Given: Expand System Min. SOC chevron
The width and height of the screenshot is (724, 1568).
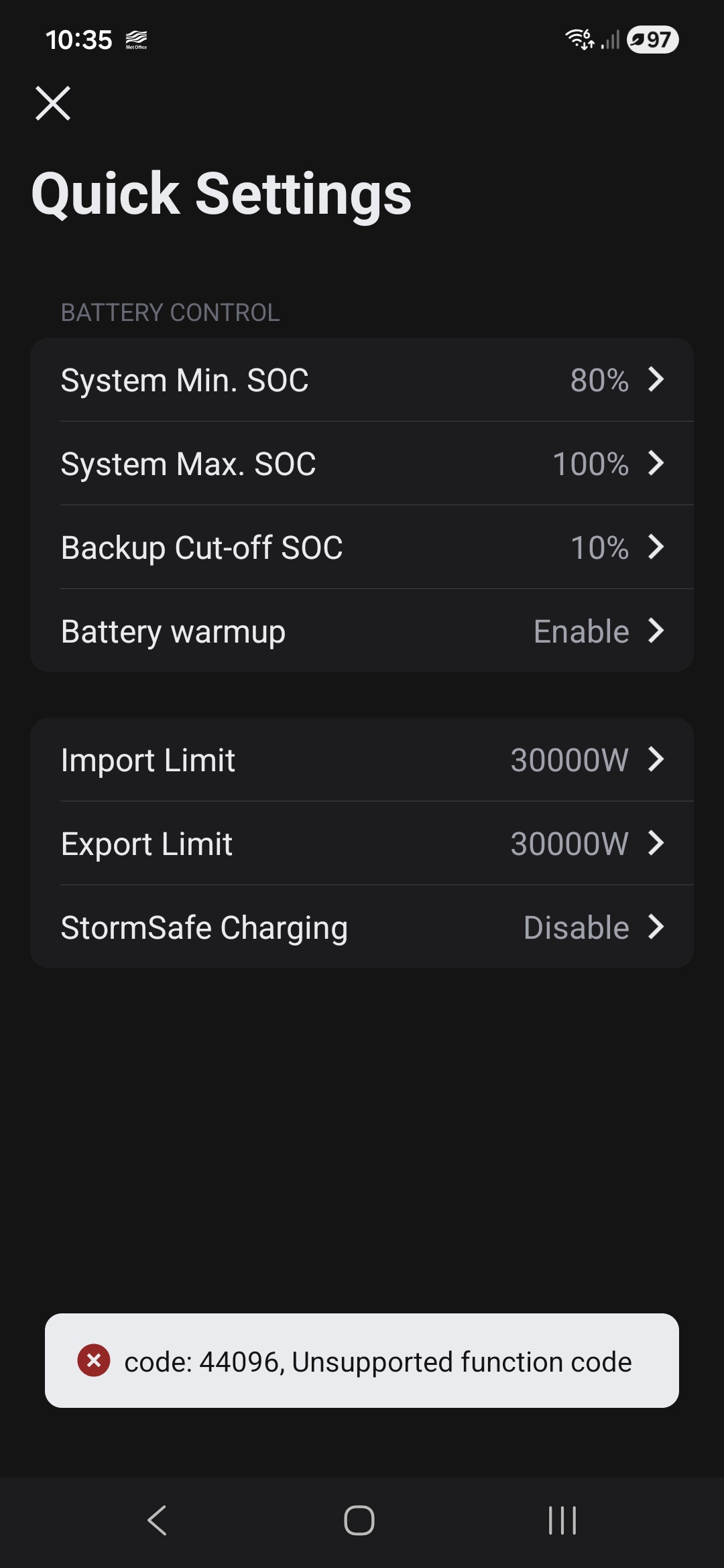Looking at the screenshot, I should click(656, 379).
